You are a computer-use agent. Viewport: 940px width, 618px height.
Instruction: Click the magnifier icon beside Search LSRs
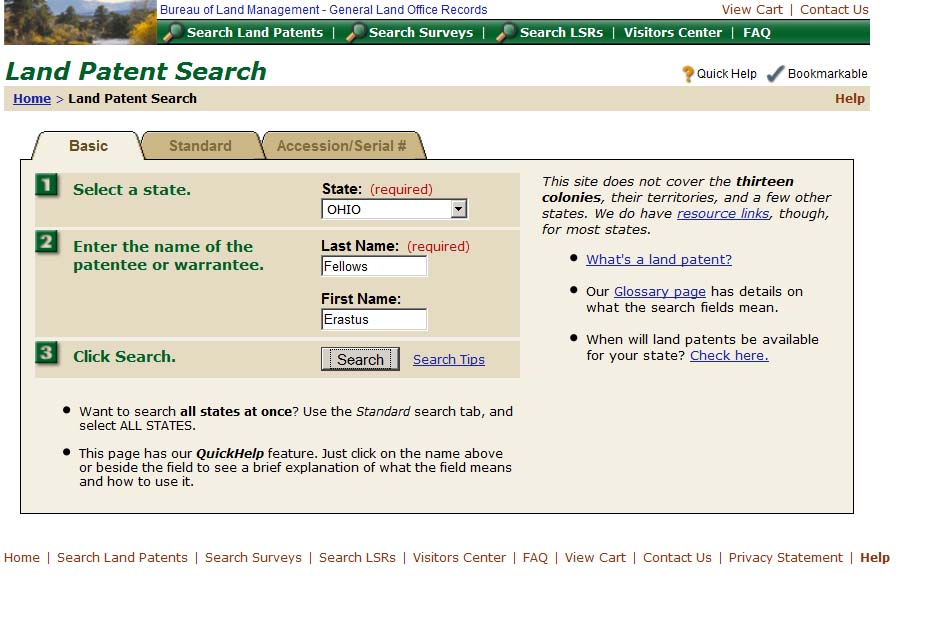coord(506,33)
